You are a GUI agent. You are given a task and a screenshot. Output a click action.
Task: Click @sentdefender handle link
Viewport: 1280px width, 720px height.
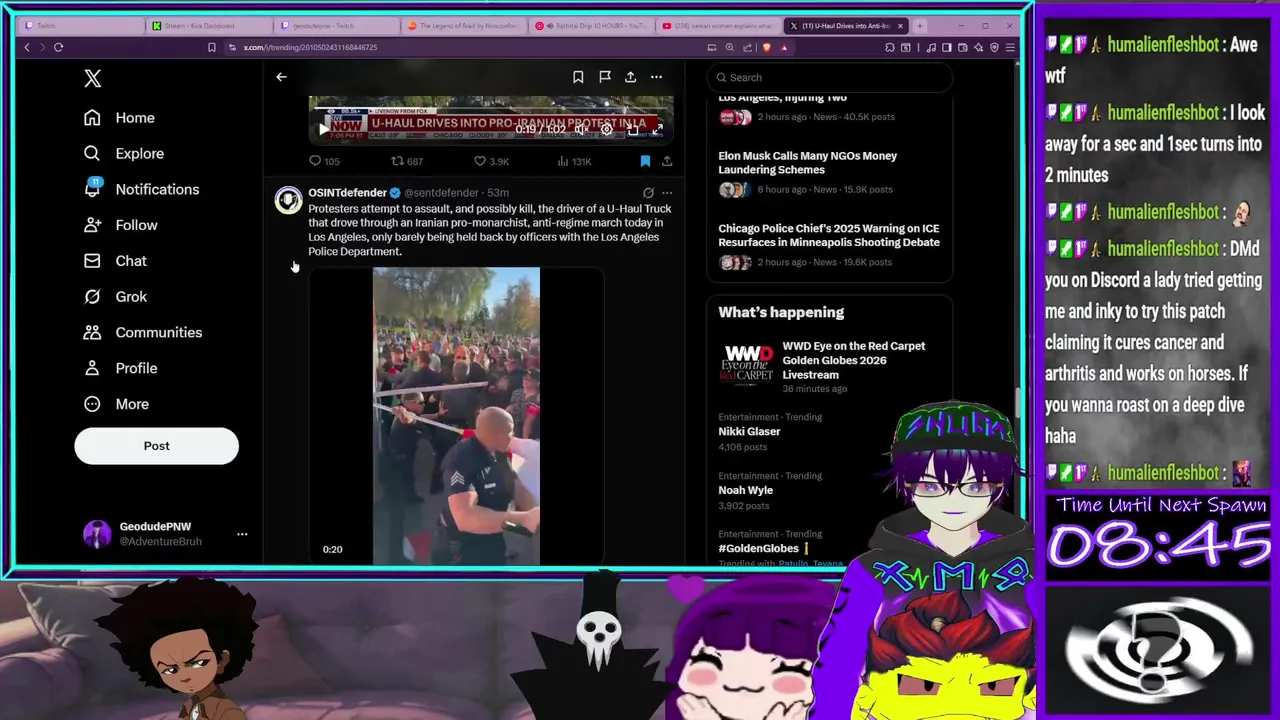(441, 193)
